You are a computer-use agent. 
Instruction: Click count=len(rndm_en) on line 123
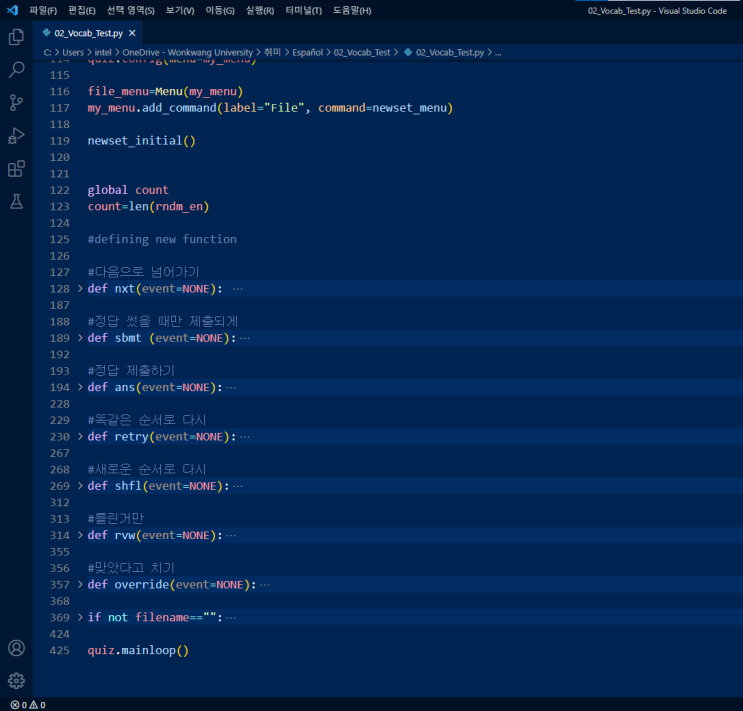(148, 207)
